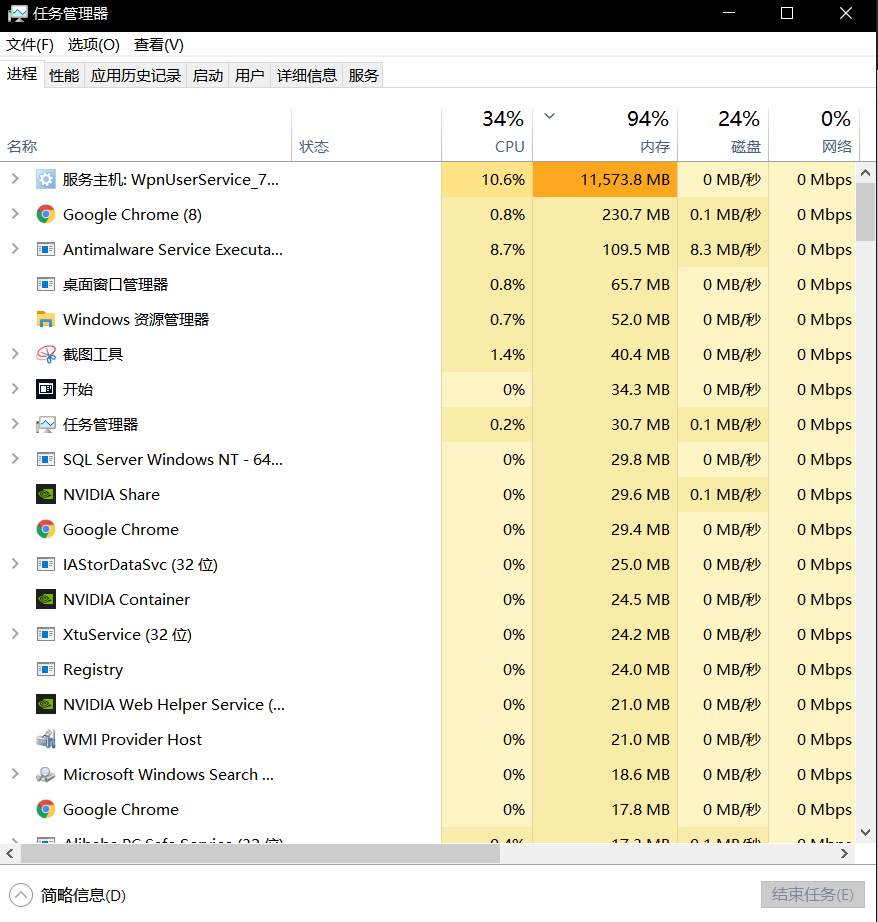Click the Windows 资源管理器 folder icon
The height and width of the screenshot is (922, 878).
pyautogui.click(x=46, y=319)
